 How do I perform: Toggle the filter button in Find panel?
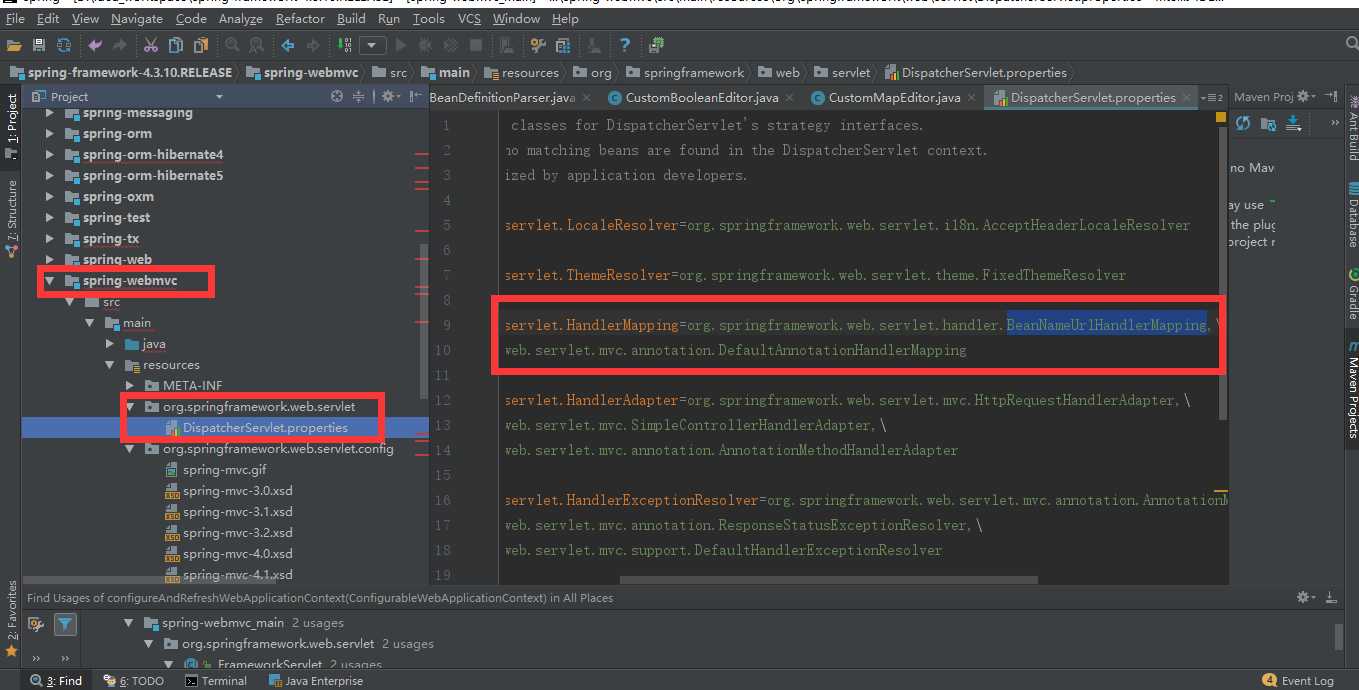tap(65, 624)
